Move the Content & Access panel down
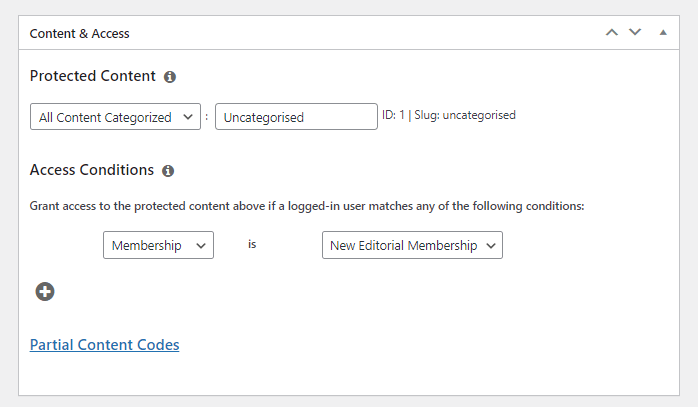698x407 pixels. coord(635,33)
